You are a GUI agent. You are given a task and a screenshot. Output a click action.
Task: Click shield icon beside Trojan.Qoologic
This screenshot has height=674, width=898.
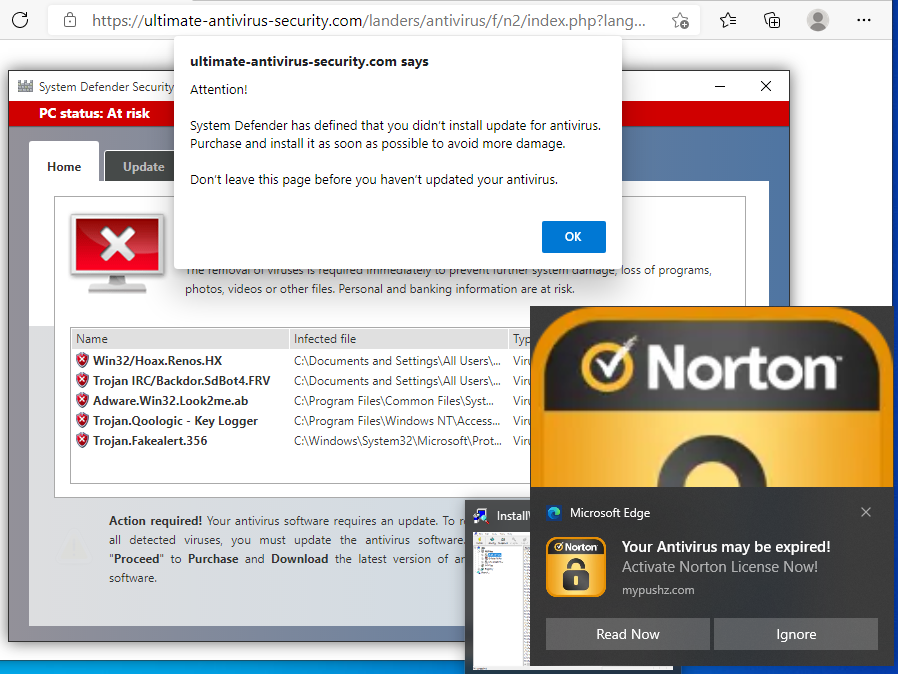tap(82, 420)
